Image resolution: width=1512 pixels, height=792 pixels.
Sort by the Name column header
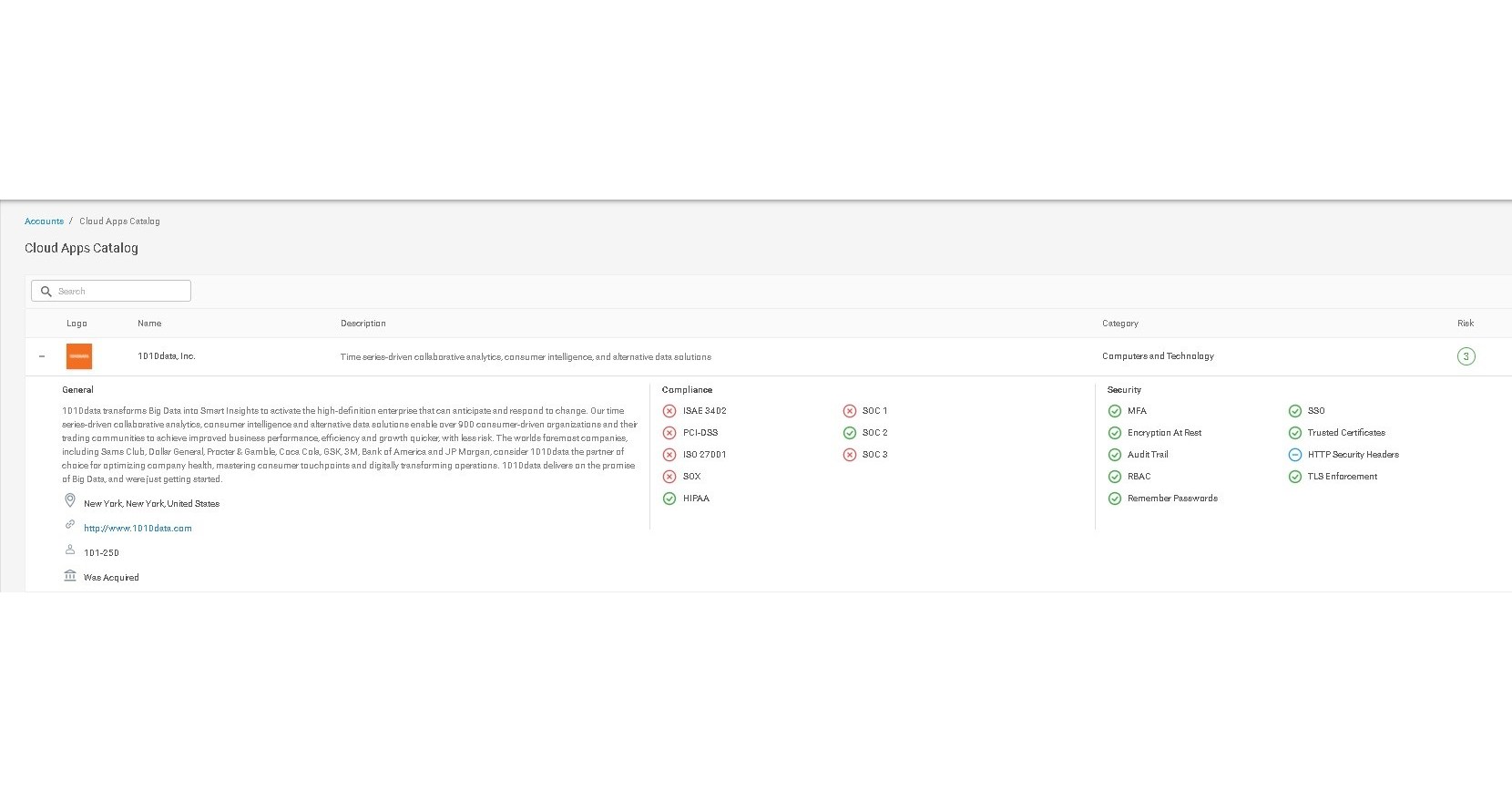(x=149, y=324)
